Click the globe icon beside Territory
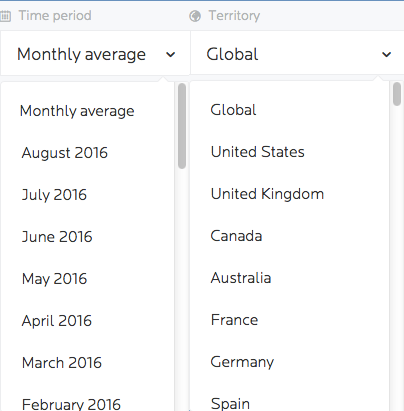The height and width of the screenshot is (411, 404). 195,16
